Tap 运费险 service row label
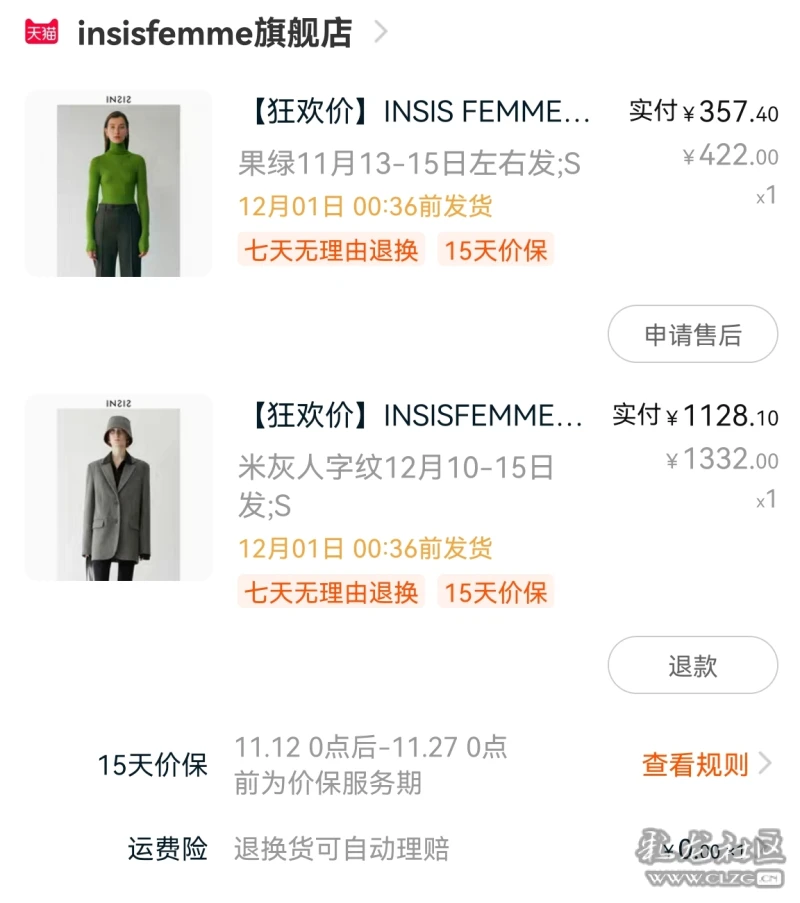This screenshot has width=800, height=903. [x=167, y=849]
